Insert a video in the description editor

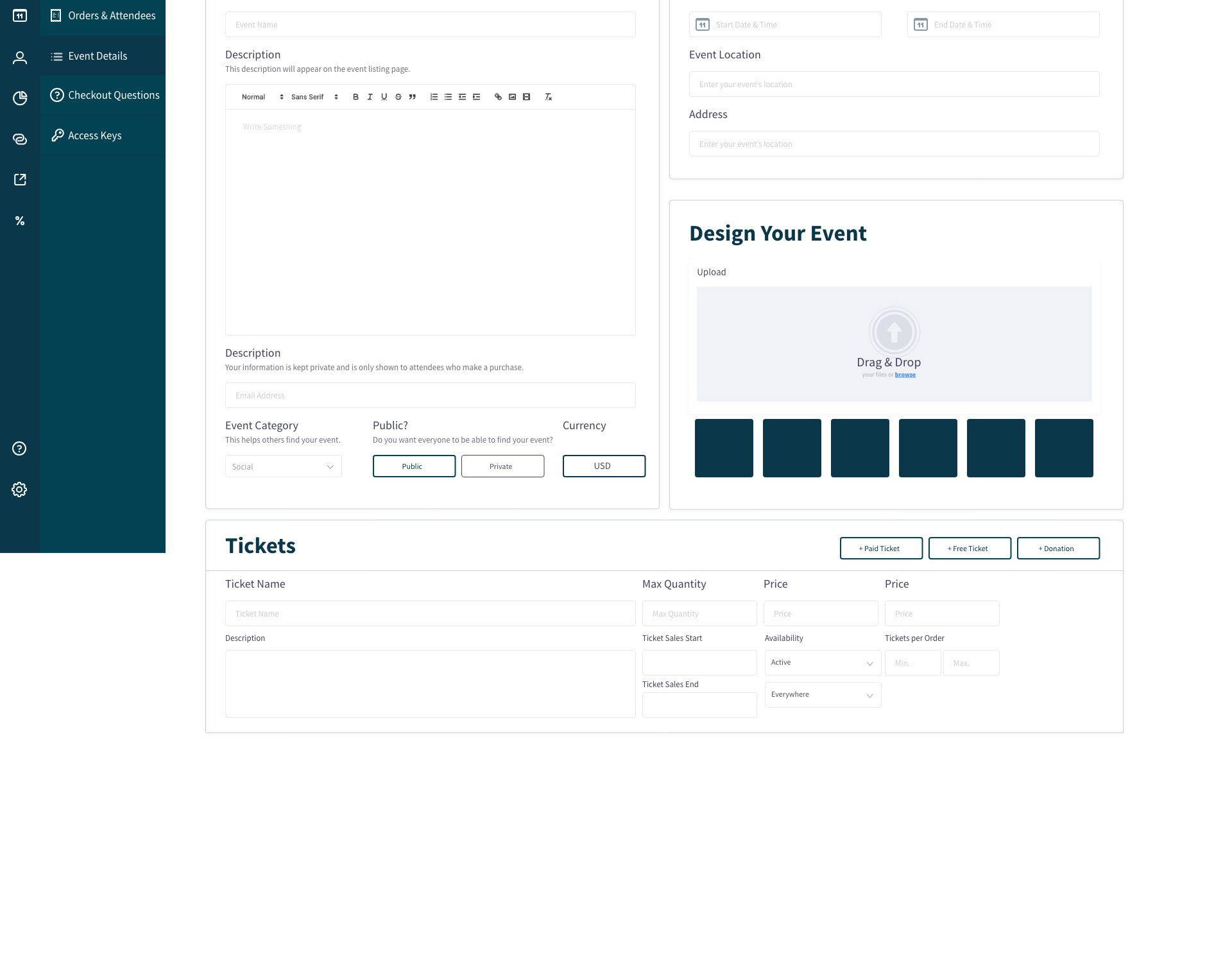point(526,97)
